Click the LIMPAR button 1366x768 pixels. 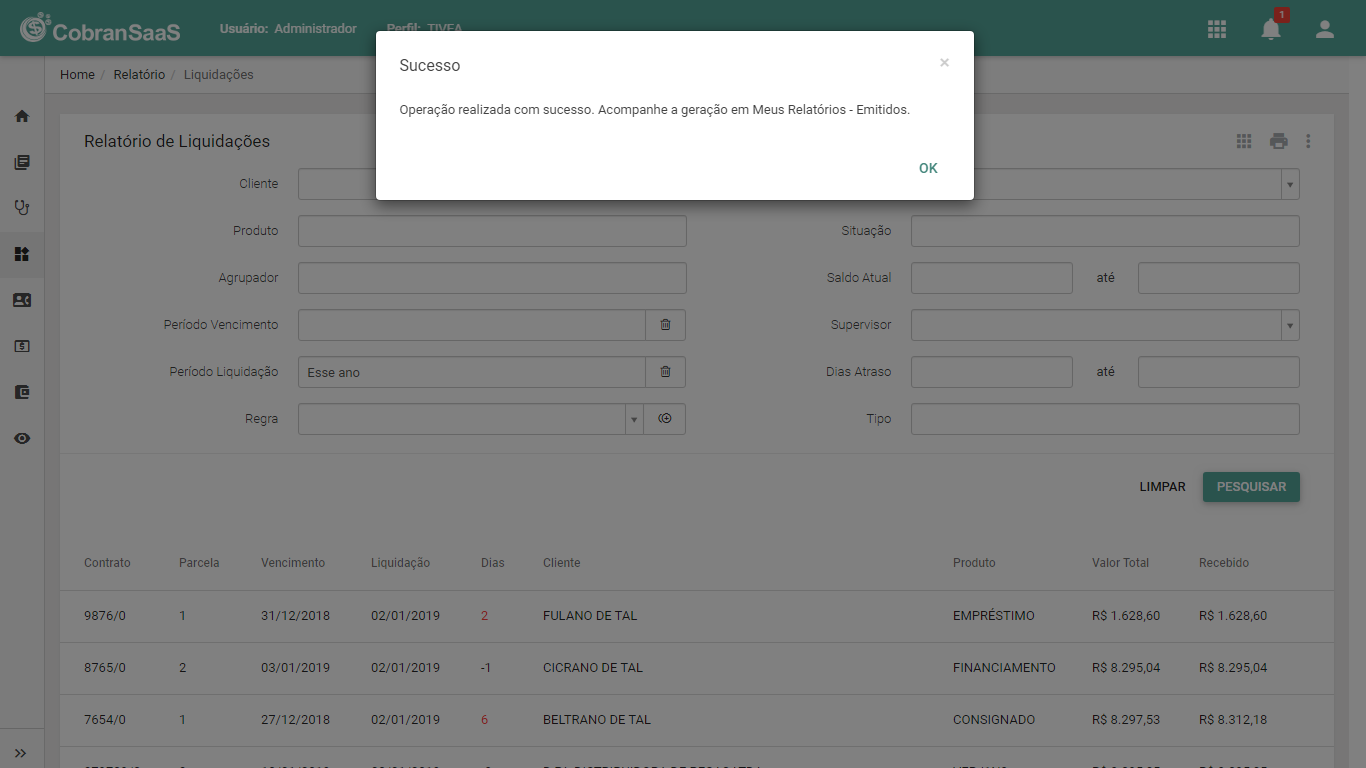pyautogui.click(x=1162, y=487)
